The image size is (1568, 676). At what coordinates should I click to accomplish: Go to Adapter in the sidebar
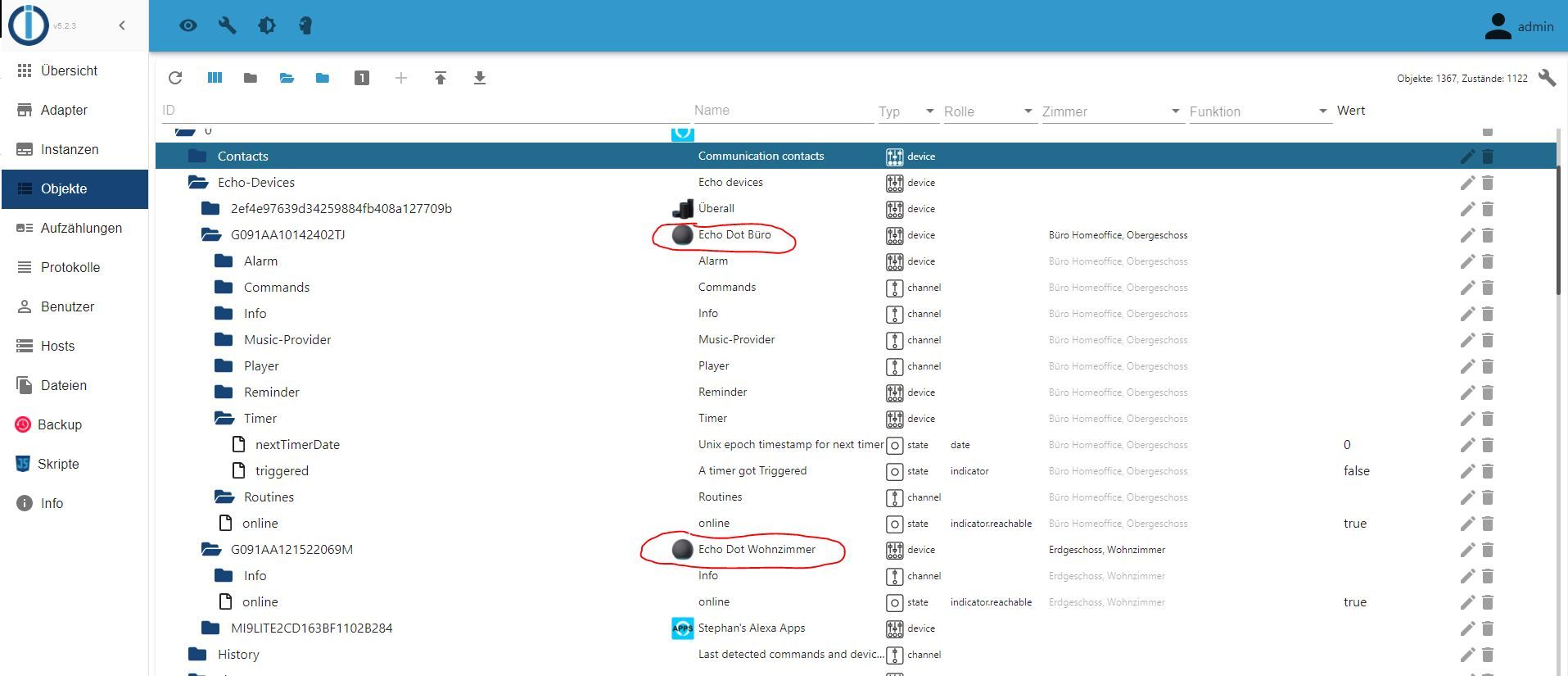click(x=75, y=110)
